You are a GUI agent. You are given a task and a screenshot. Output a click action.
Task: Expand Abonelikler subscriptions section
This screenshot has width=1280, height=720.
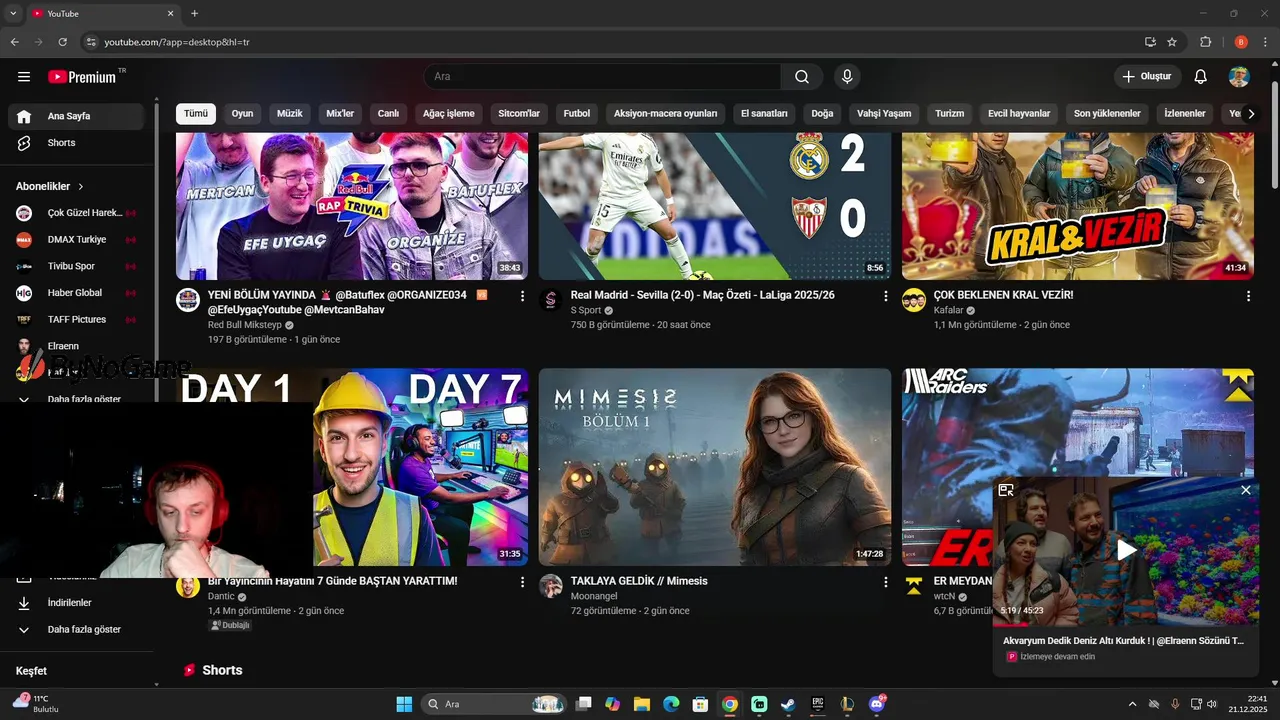[50, 186]
